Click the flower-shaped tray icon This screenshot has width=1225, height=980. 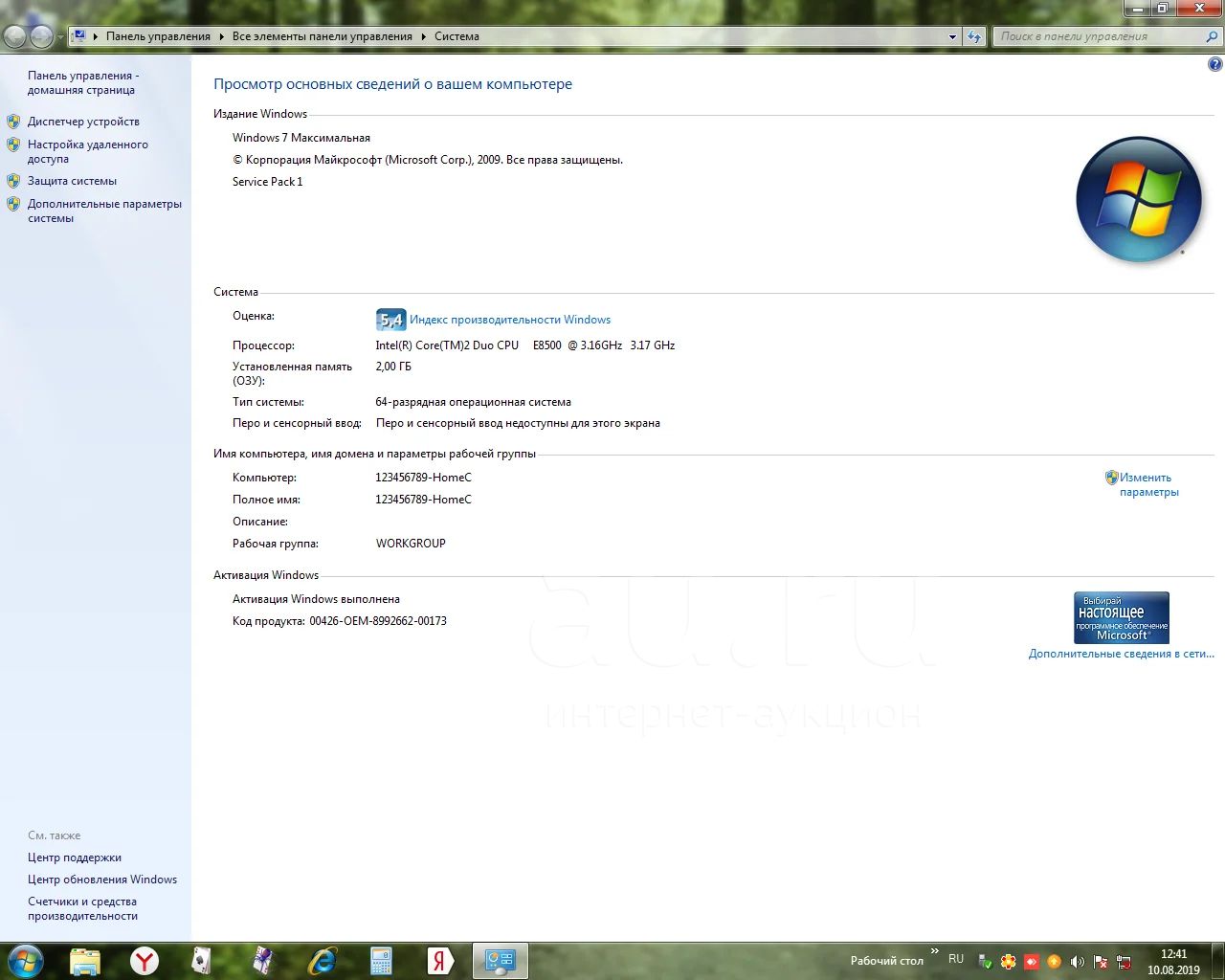tap(1008, 962)
